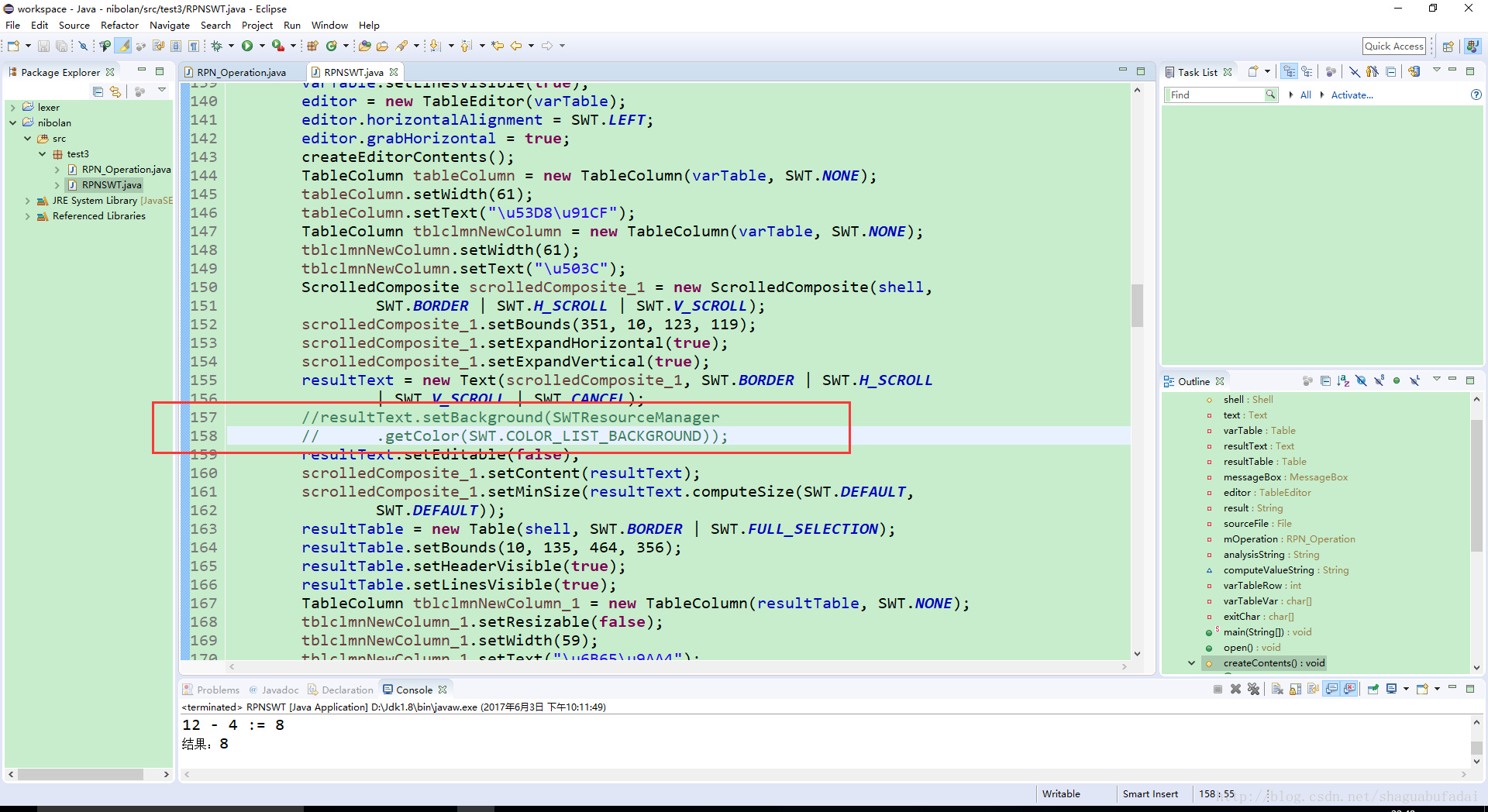The image size is (1488, 812).
Task: Switch to the Declaration tab
Action: coord(340,690)
